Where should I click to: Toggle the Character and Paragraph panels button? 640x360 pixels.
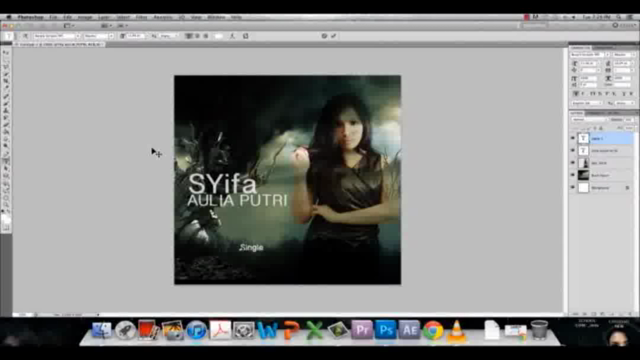(x=246, y=36)
